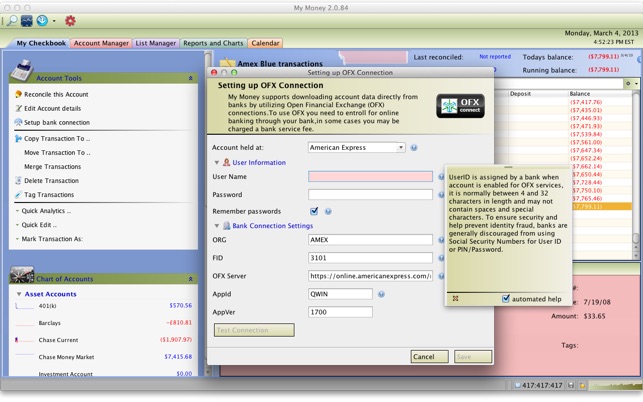The height and width of the screenshot is (402, 643).
Task: Click help icon next to ORG field
Action: coord(441,240)
